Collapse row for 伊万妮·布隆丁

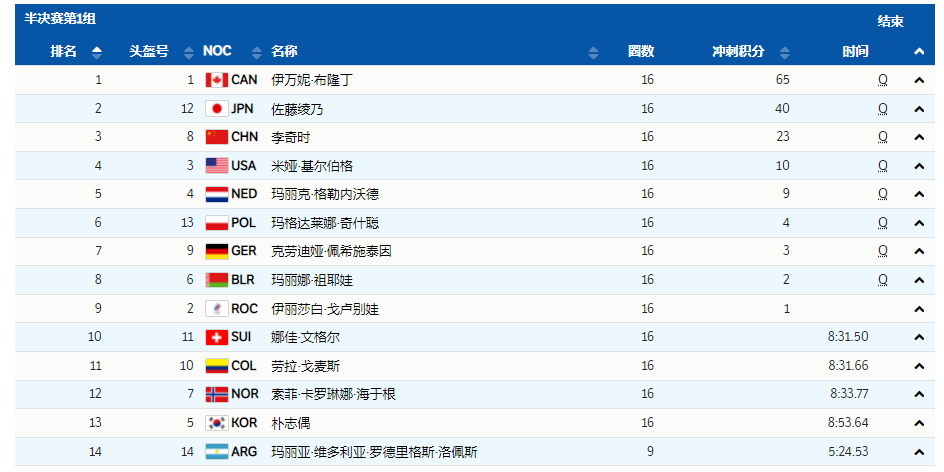(x=918, y=80)
